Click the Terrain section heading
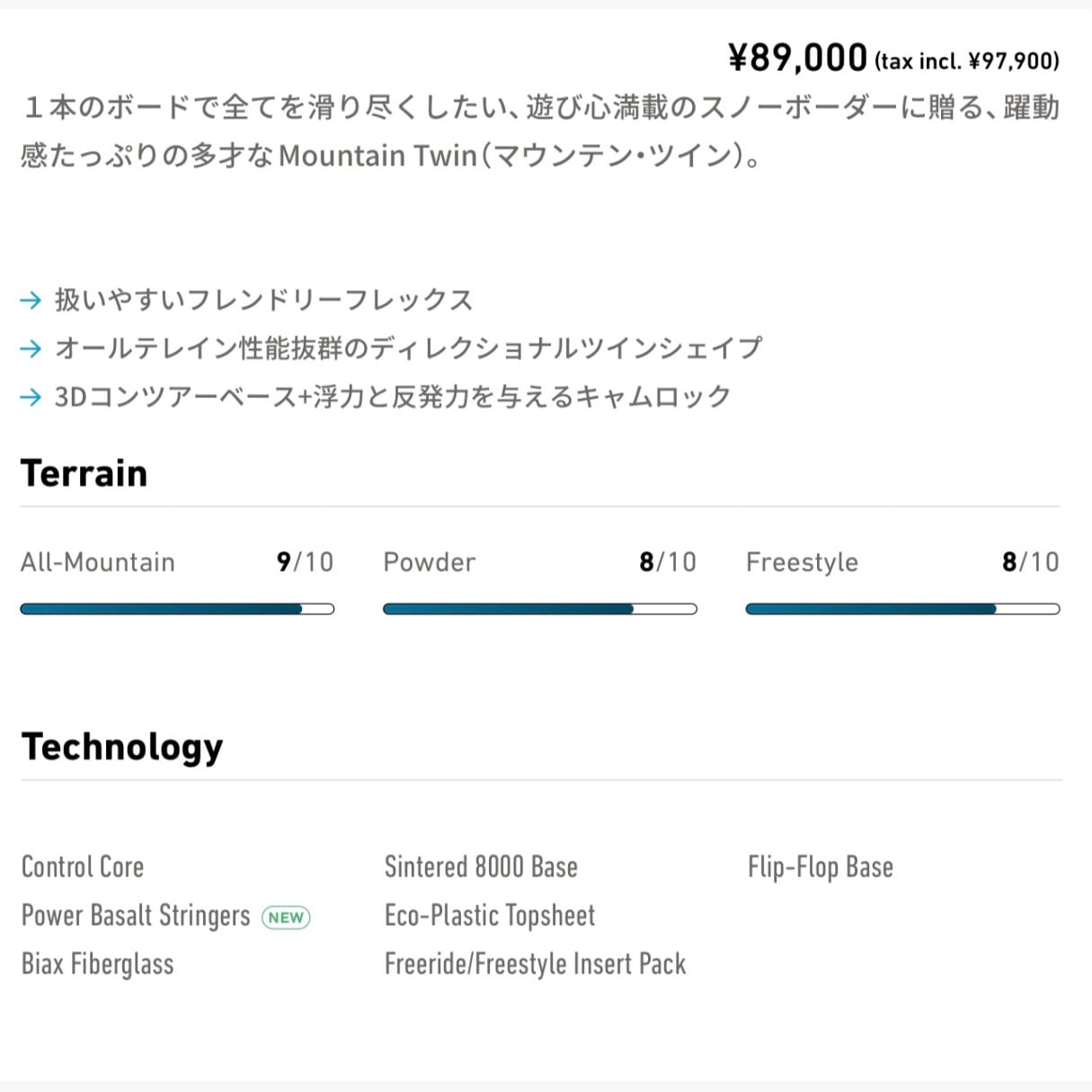1092x1092 pixels. click(x=84, y=474)
